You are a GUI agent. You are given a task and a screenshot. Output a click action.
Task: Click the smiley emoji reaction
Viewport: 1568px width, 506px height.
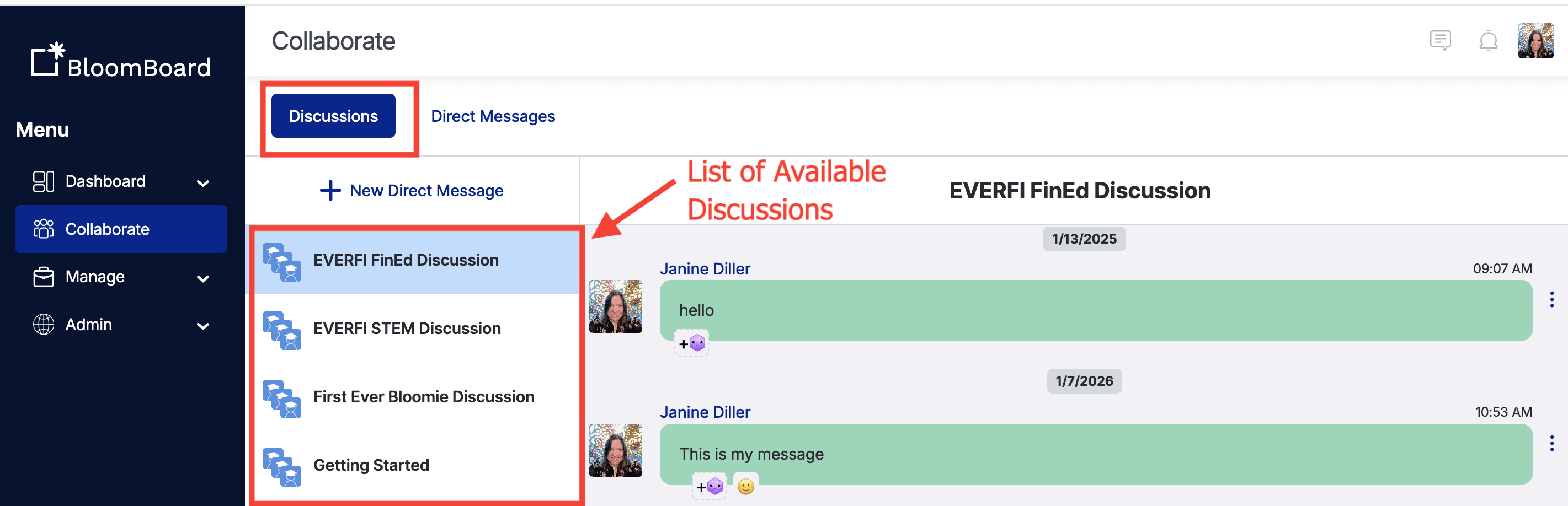click(745, 487)
